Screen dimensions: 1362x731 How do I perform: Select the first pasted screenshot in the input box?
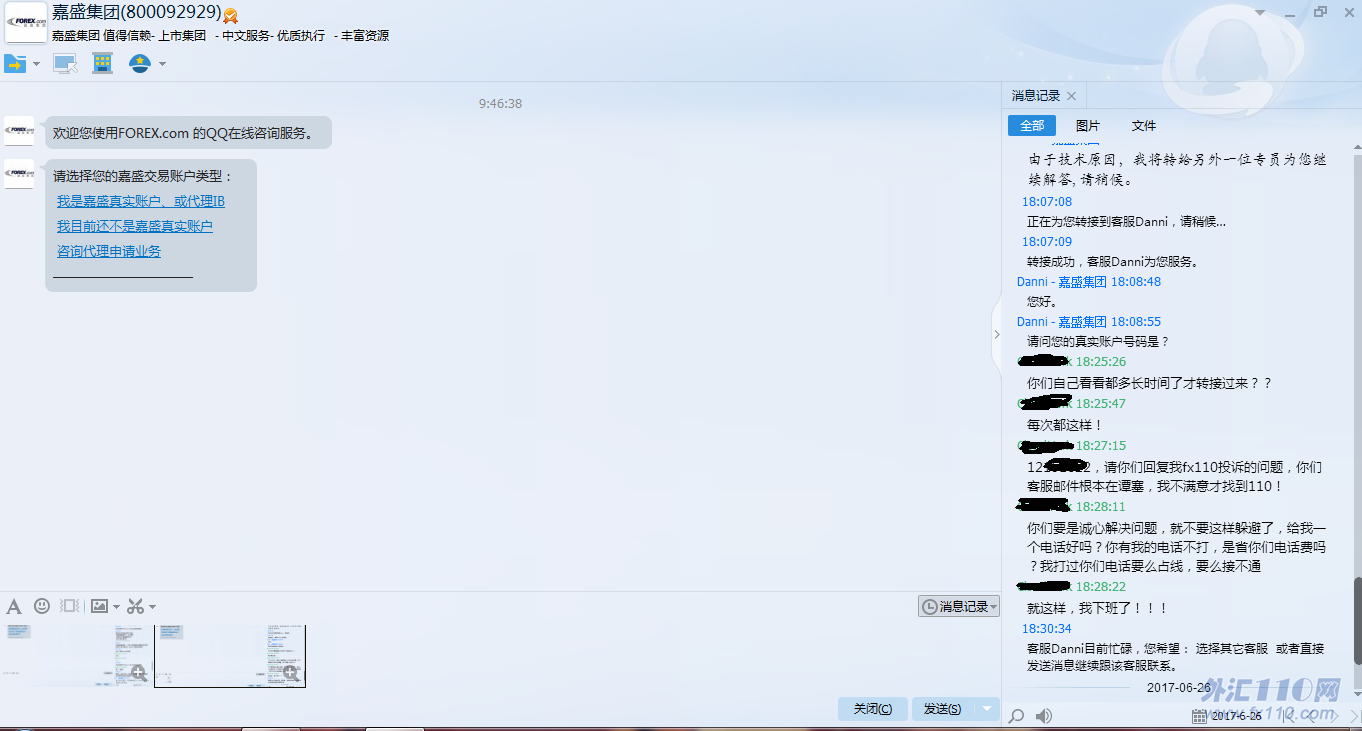point(76,656)
